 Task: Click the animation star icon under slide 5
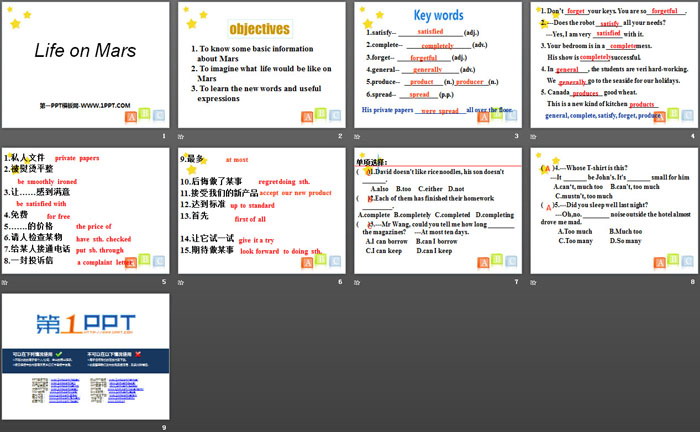click(x=6, y=282)
